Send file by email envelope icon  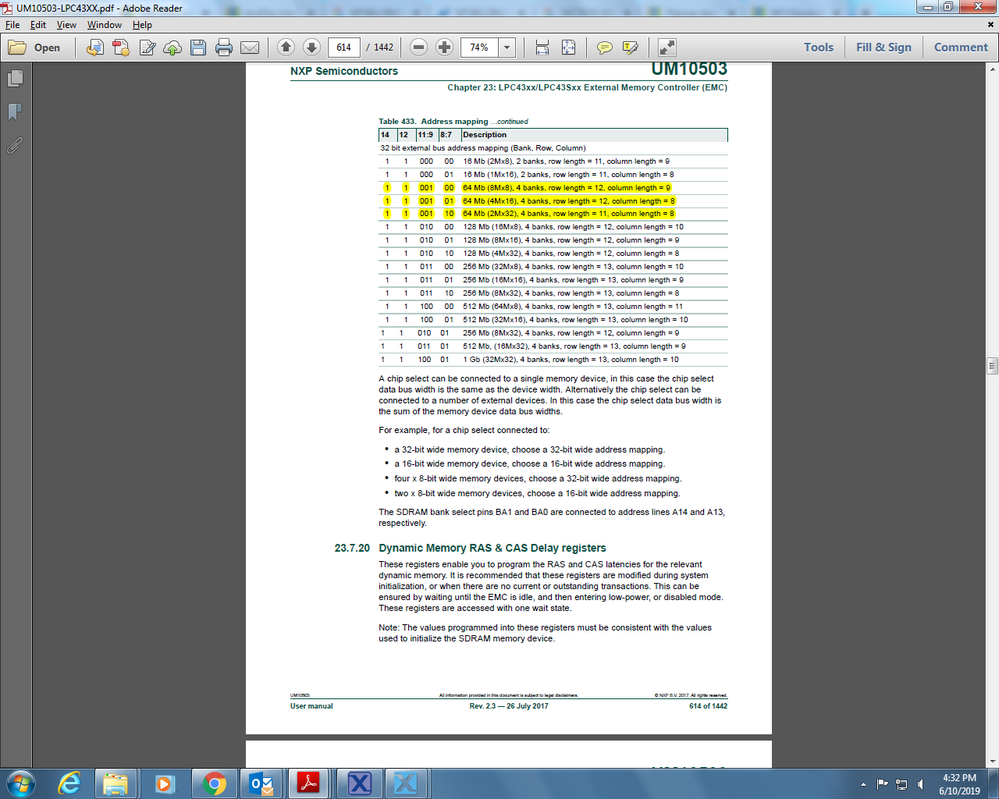pos(250,48)
